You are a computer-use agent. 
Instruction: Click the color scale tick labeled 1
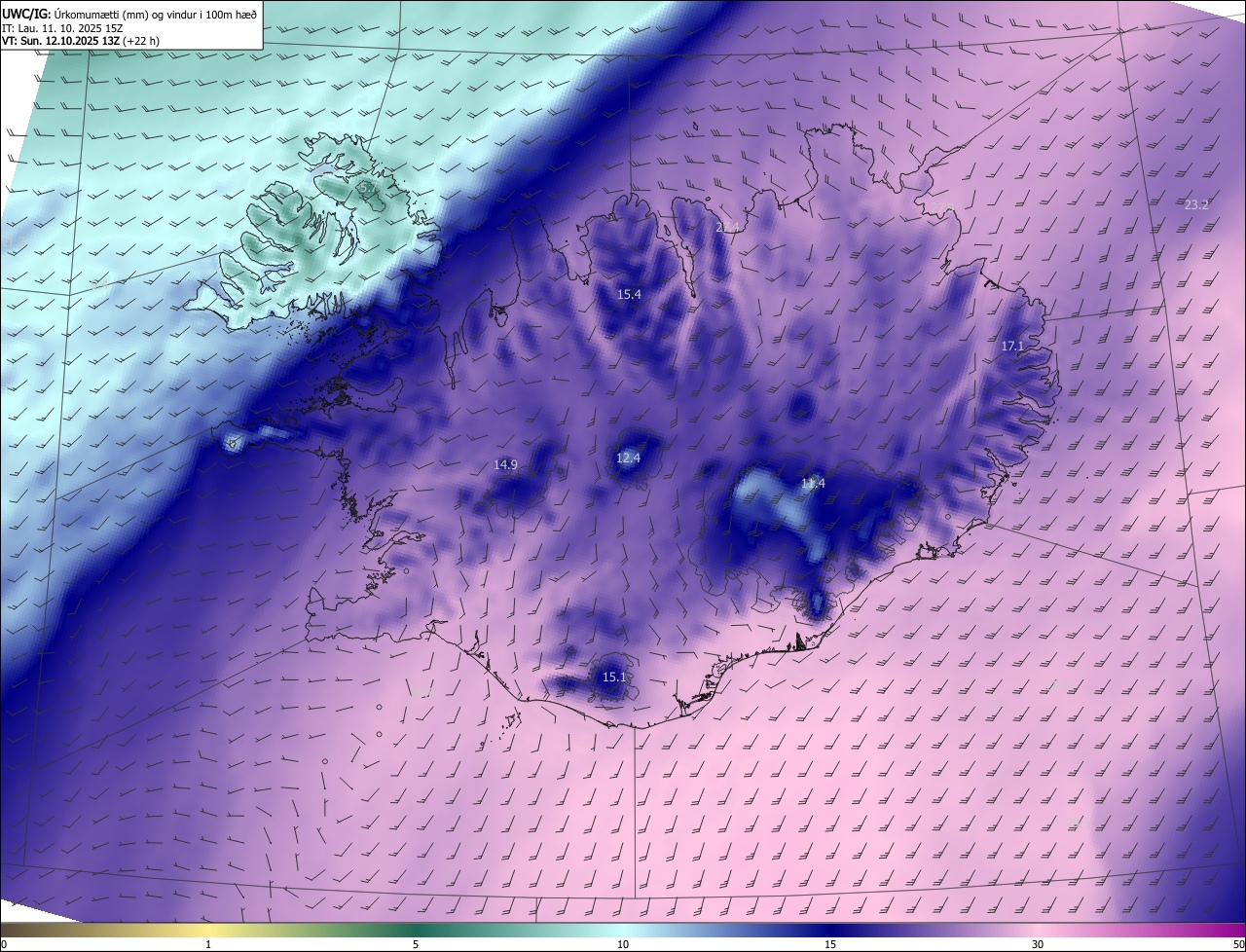click(x=208, y=945)
